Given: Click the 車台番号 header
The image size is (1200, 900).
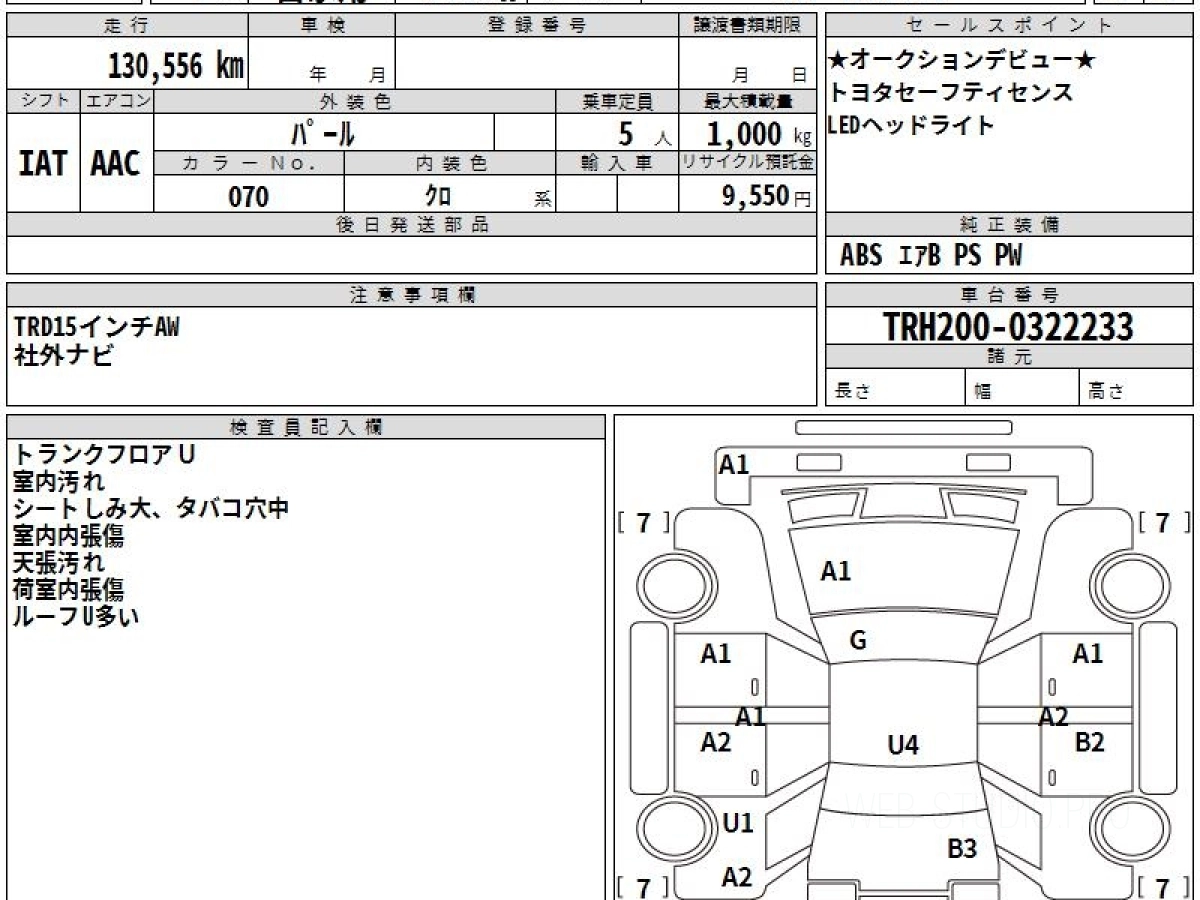Looking at the screenshot, I should [x=1010, y=295].
